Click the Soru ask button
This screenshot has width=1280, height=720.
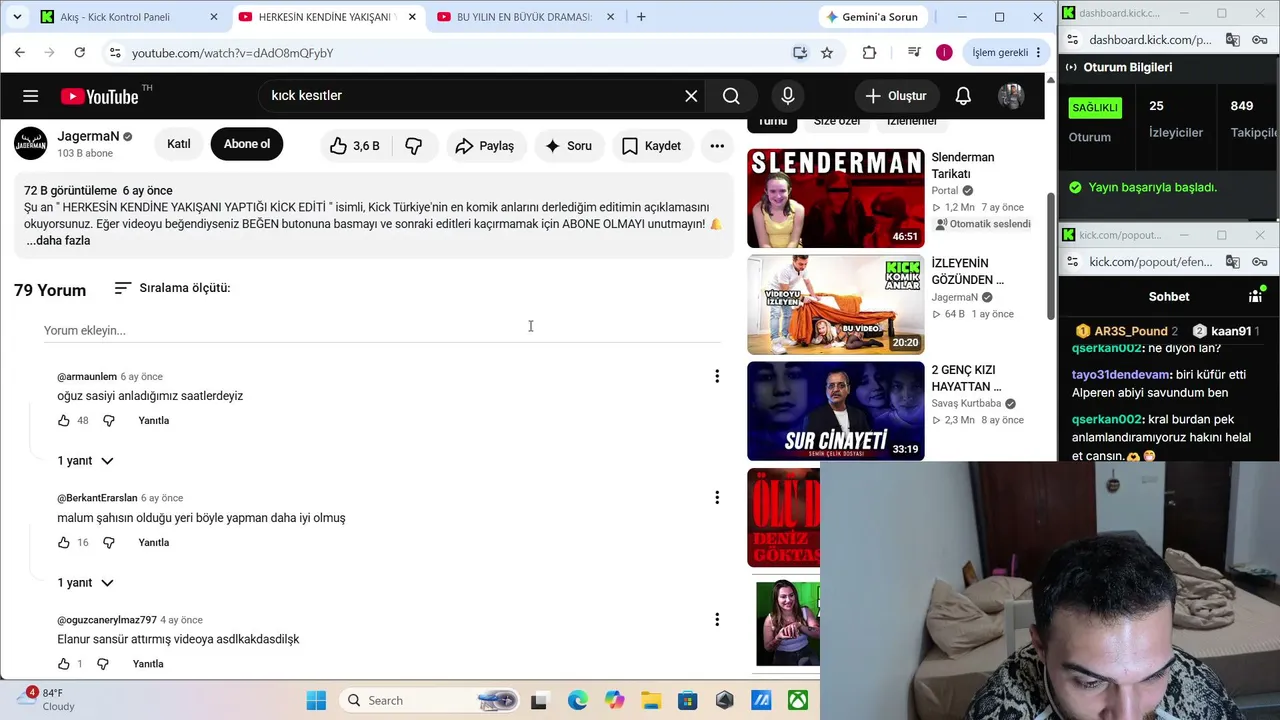pos(568,146)
